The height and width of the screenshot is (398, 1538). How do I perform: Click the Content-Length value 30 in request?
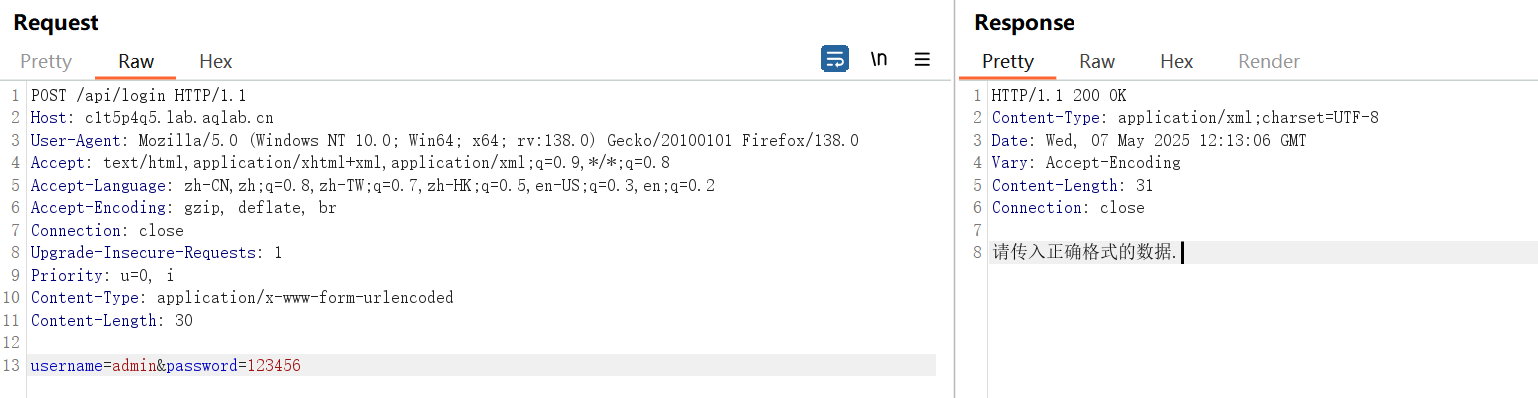[x=184, y=321]
